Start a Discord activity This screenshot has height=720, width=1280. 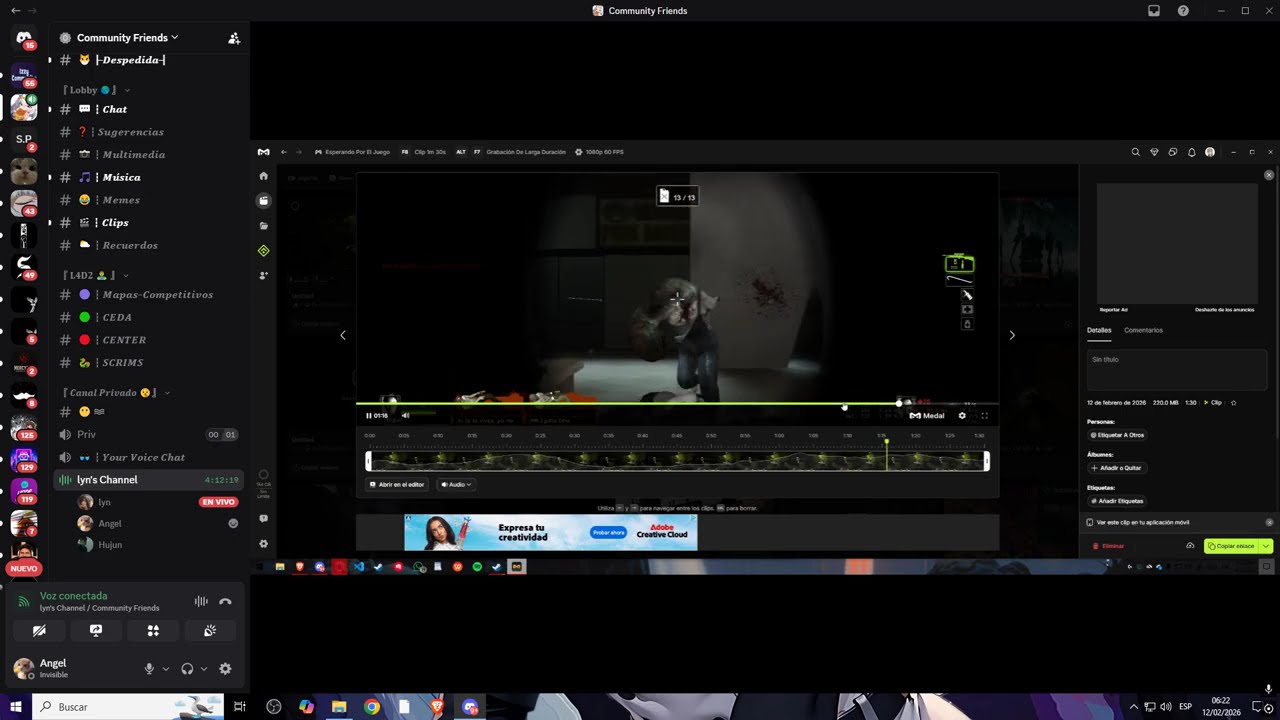(x=153, y=631)
